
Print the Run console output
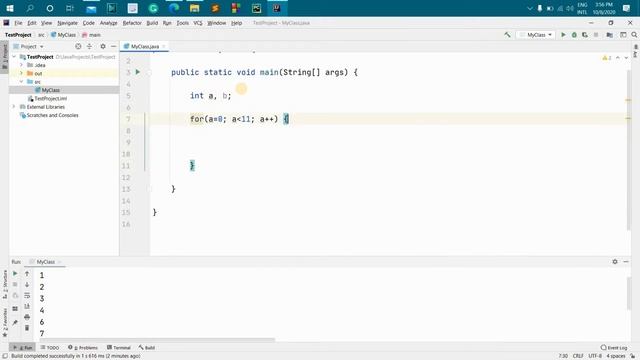pos(27,317)
